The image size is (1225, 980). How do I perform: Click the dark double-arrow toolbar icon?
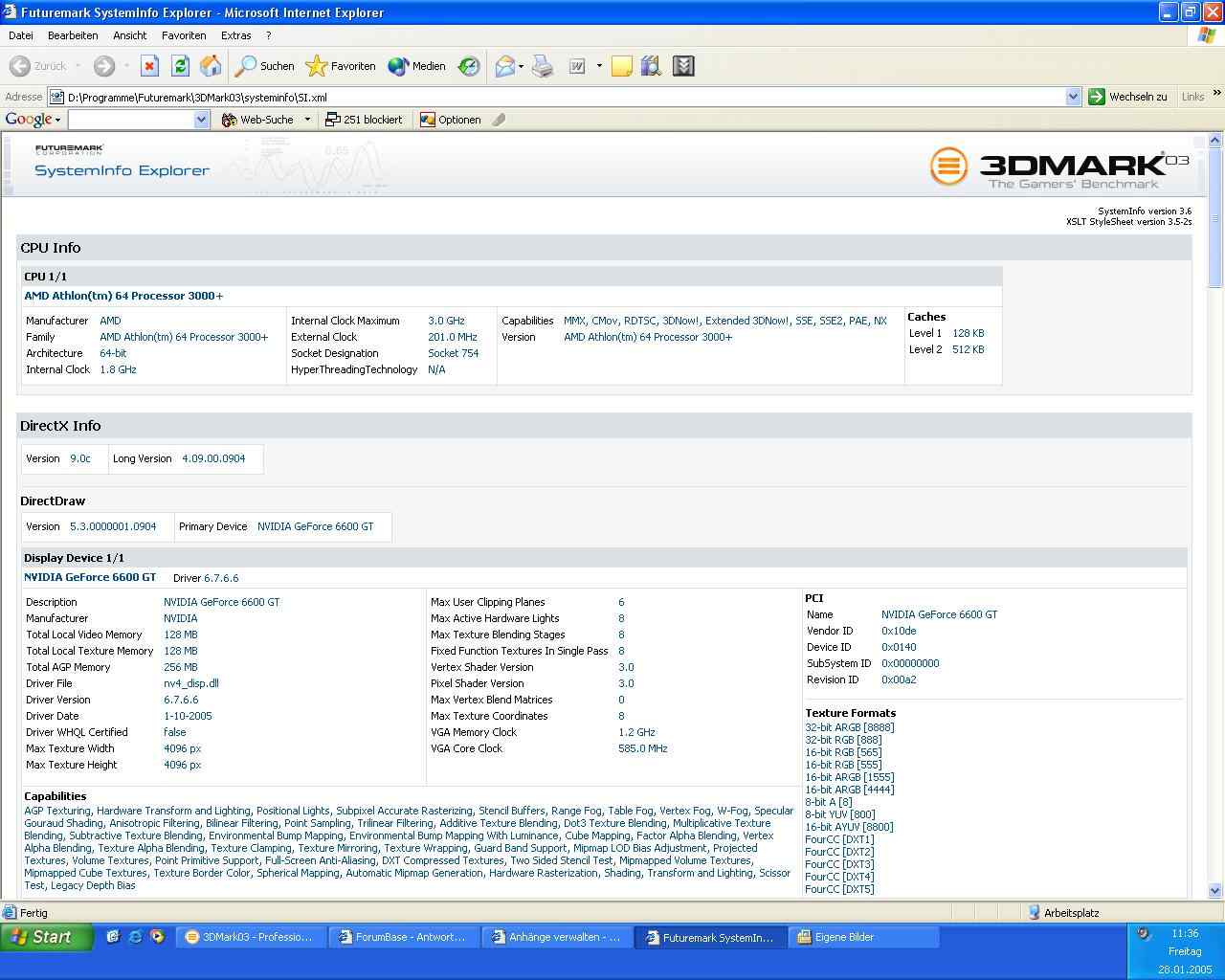(x=683, y=66)
